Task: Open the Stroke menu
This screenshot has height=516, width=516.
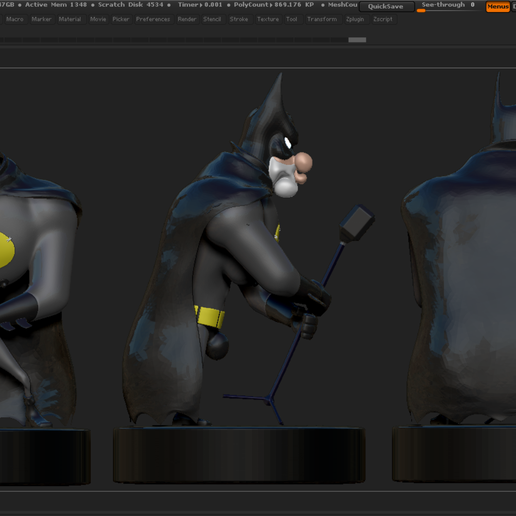Action: (239, 19)
